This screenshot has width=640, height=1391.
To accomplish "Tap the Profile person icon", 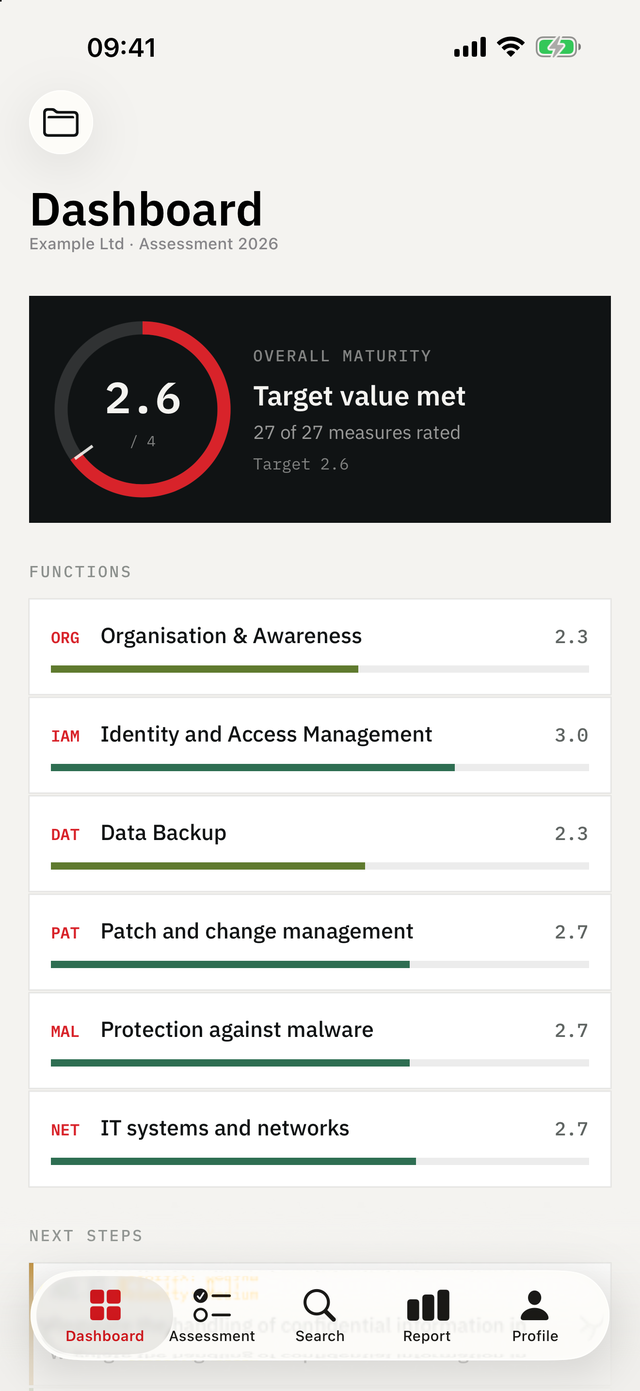I will coord(535,1305).
